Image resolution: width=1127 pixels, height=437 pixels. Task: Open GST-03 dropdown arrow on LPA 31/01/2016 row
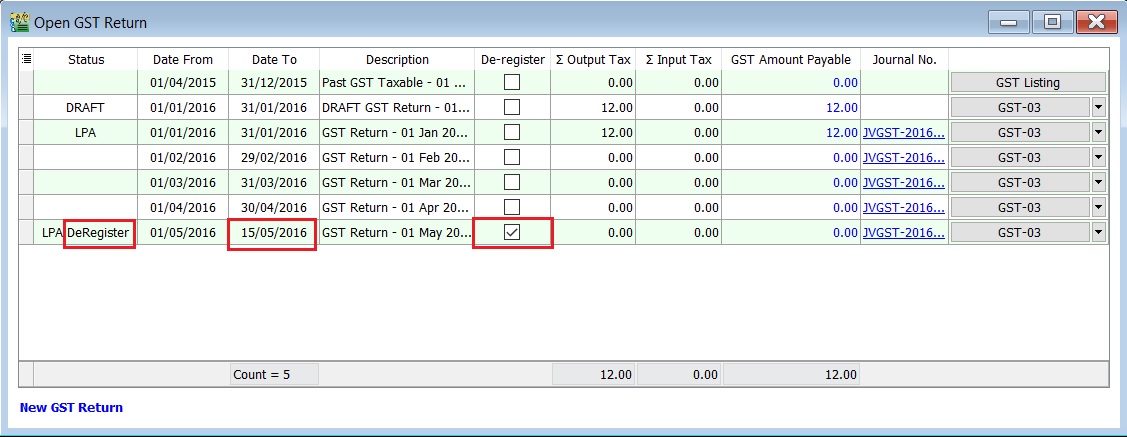[x=1099, y=132]
